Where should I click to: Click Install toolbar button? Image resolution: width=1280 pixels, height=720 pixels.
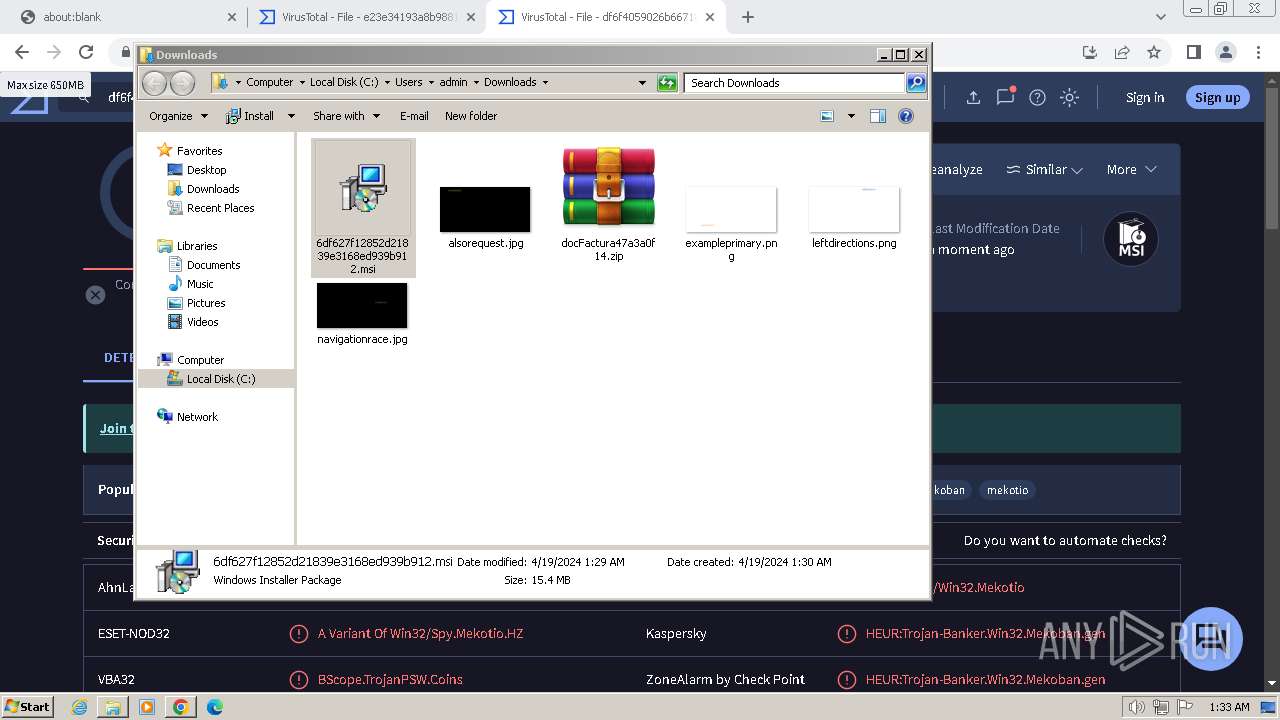(250, 116)
